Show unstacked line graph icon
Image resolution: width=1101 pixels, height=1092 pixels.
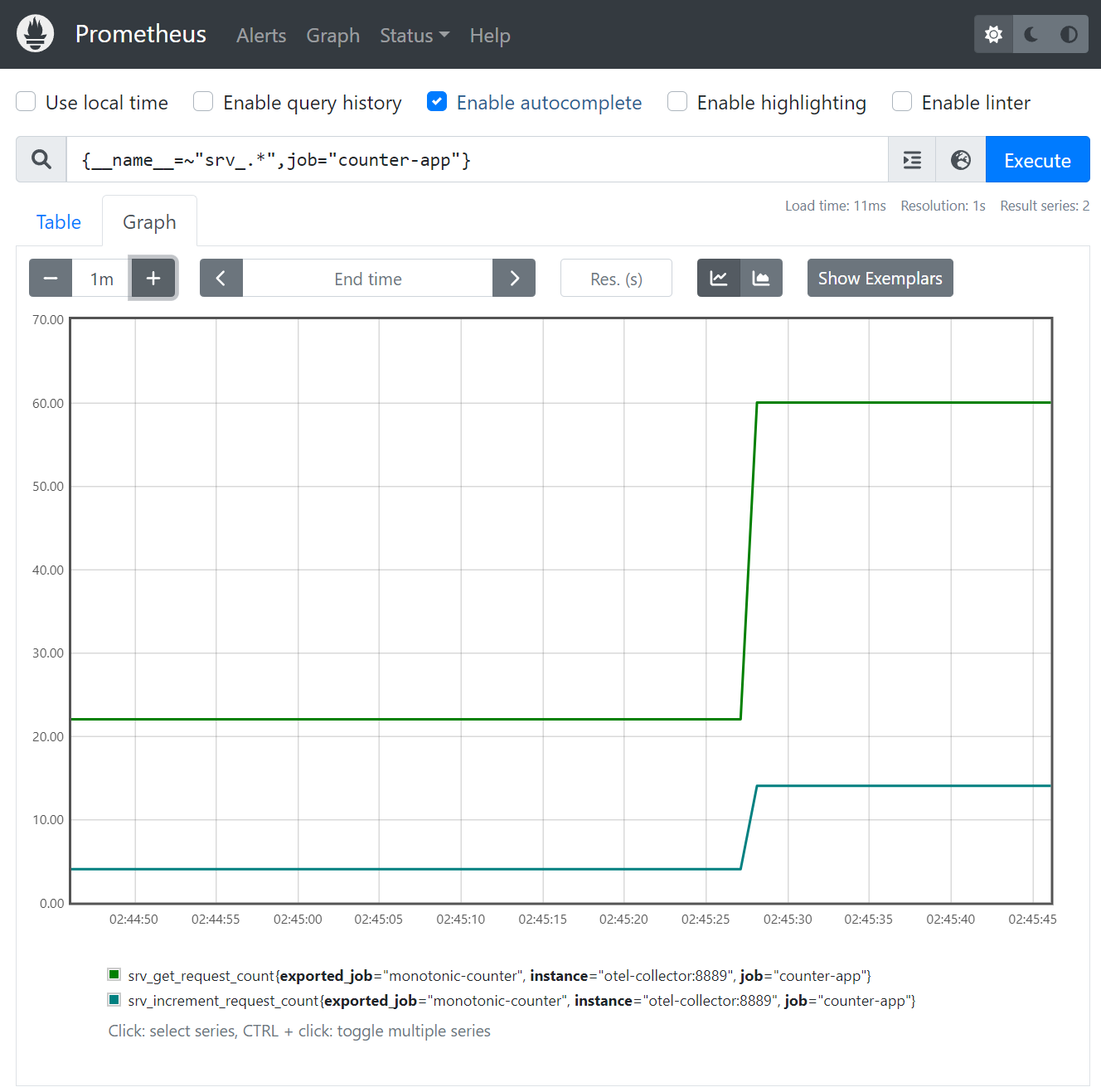[x=719, y=279]
